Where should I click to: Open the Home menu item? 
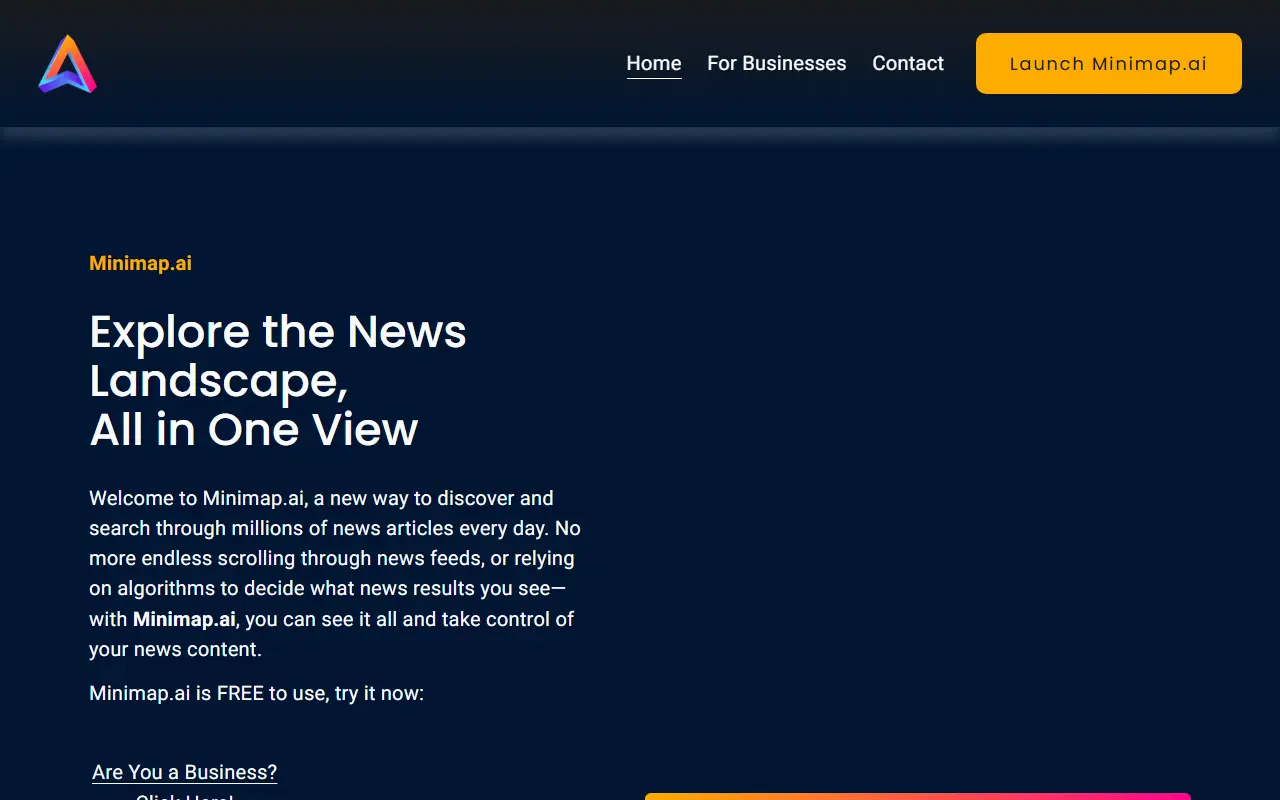pyautogui.click(x=654, y=63)
